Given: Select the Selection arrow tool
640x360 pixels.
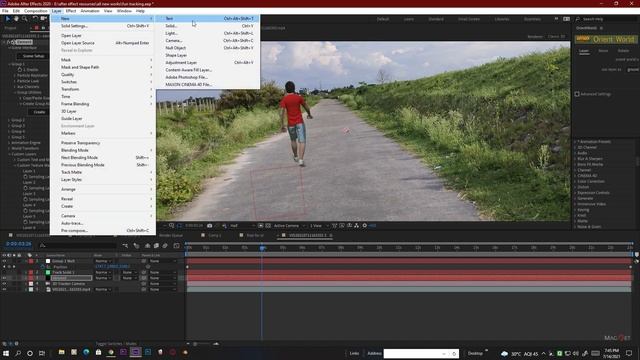Looking at the screenshot, I should click(7, 19).
